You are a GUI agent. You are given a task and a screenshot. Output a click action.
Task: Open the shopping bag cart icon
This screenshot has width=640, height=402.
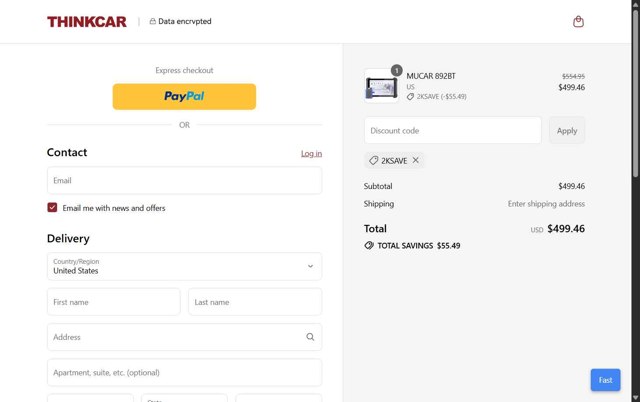(x=578, y=21)
